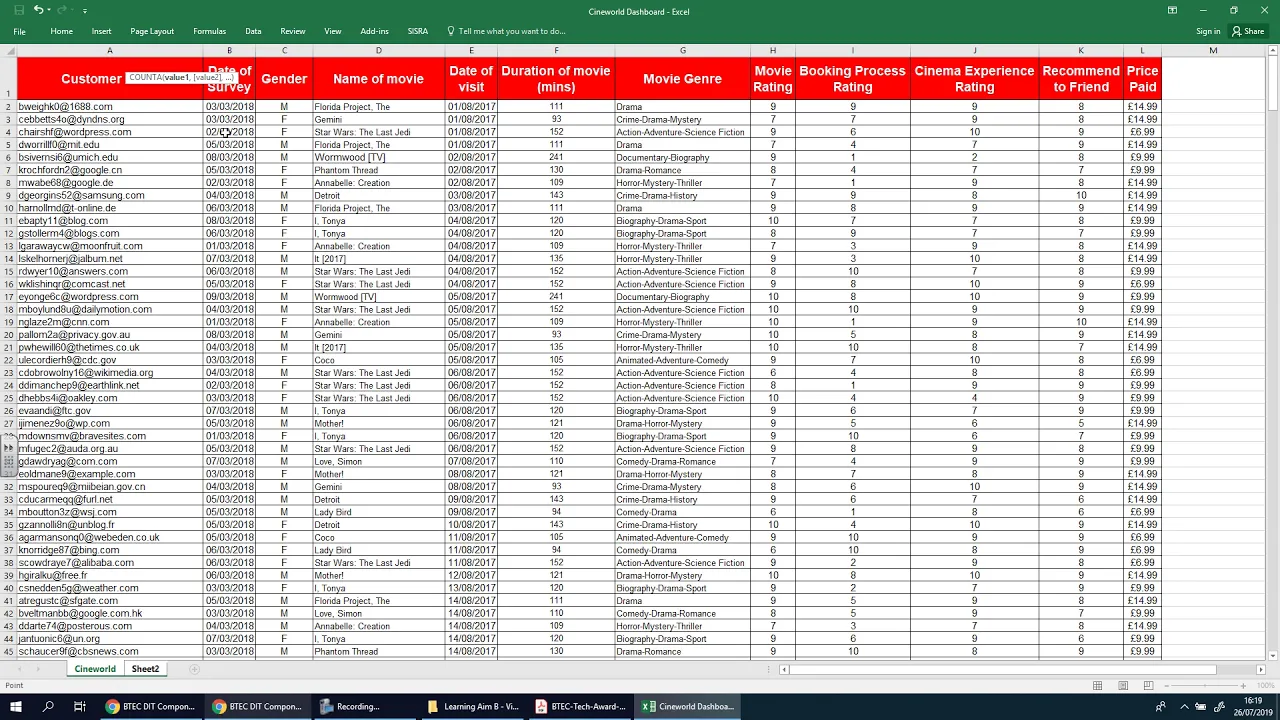This screenshot has width=1280, height=720.
Task: Click the Movie Genre header cell
Action: click(682, 78)
